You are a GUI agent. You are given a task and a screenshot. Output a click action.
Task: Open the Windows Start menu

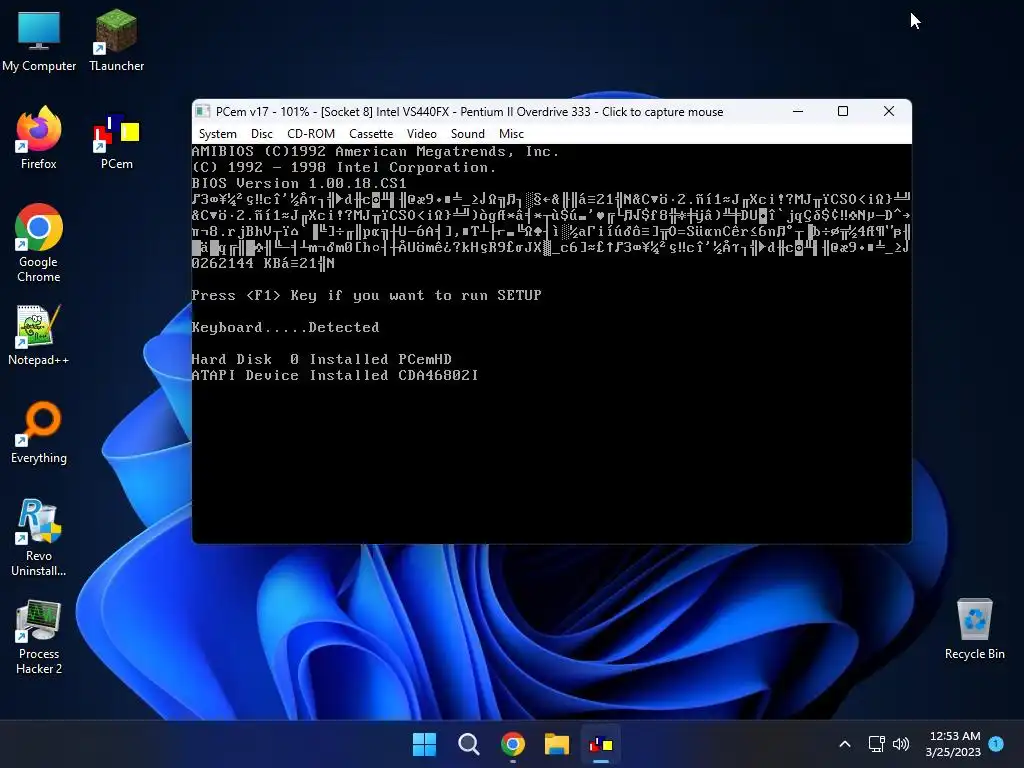[x=424, y=744]
